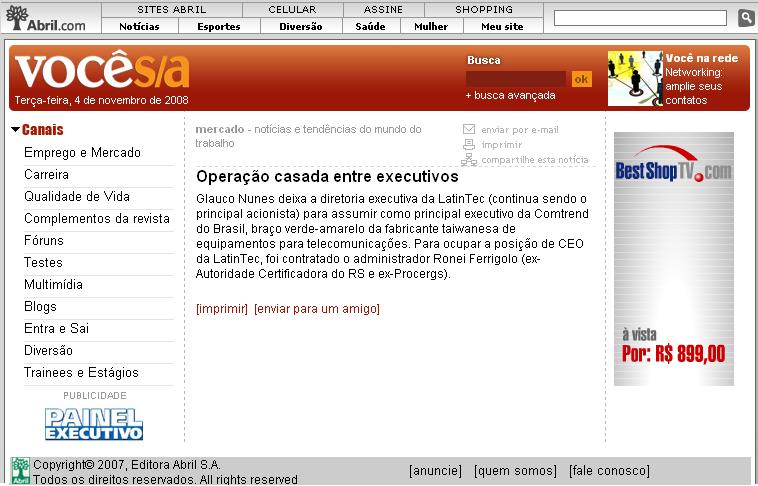Open the Networking 'Você na rede' thumbnail
Image resolution: width=758 pixels, height=486 pixels.
634,78
